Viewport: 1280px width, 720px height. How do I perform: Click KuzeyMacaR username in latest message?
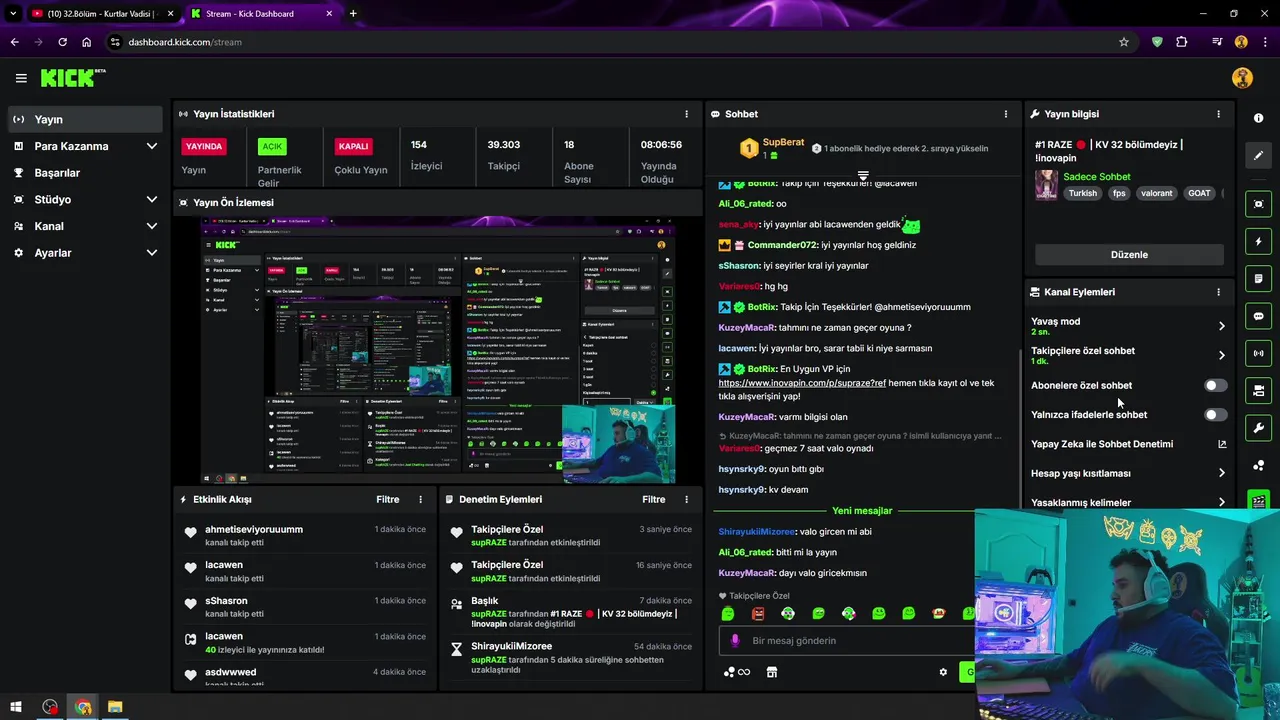click(x=747, y=573)
